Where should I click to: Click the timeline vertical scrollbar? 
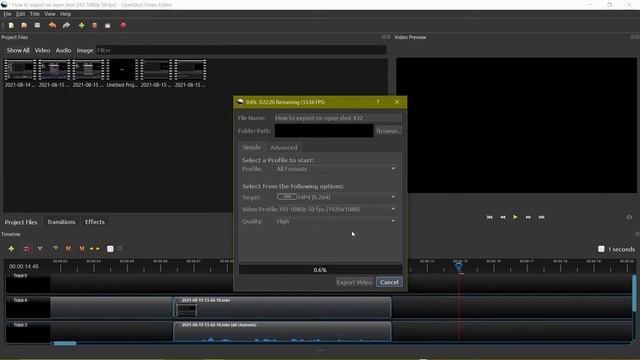click(634, 293)
